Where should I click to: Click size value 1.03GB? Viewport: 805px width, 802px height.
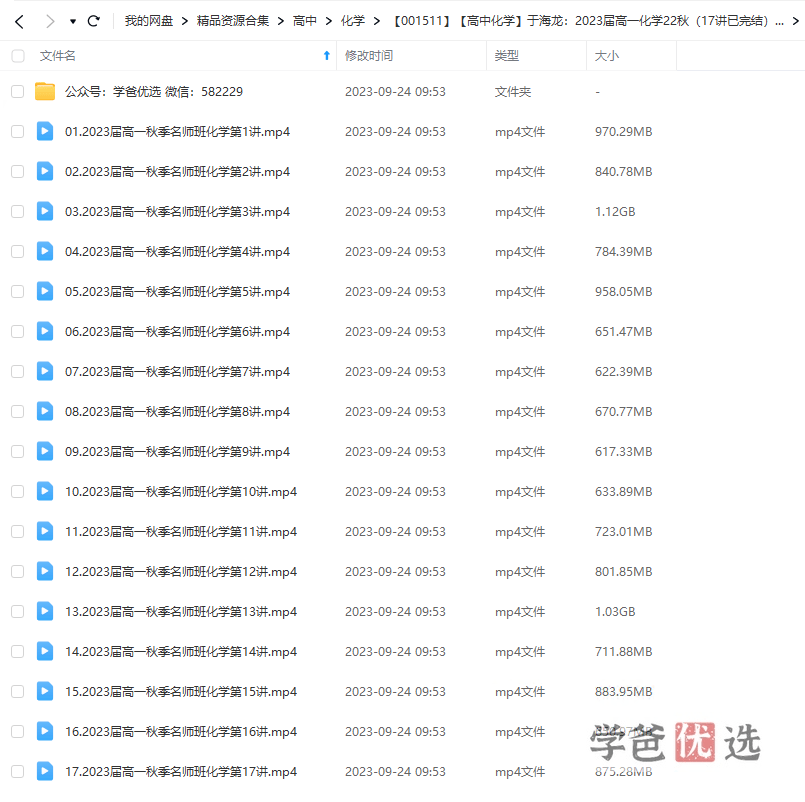(x=615, y=612)
